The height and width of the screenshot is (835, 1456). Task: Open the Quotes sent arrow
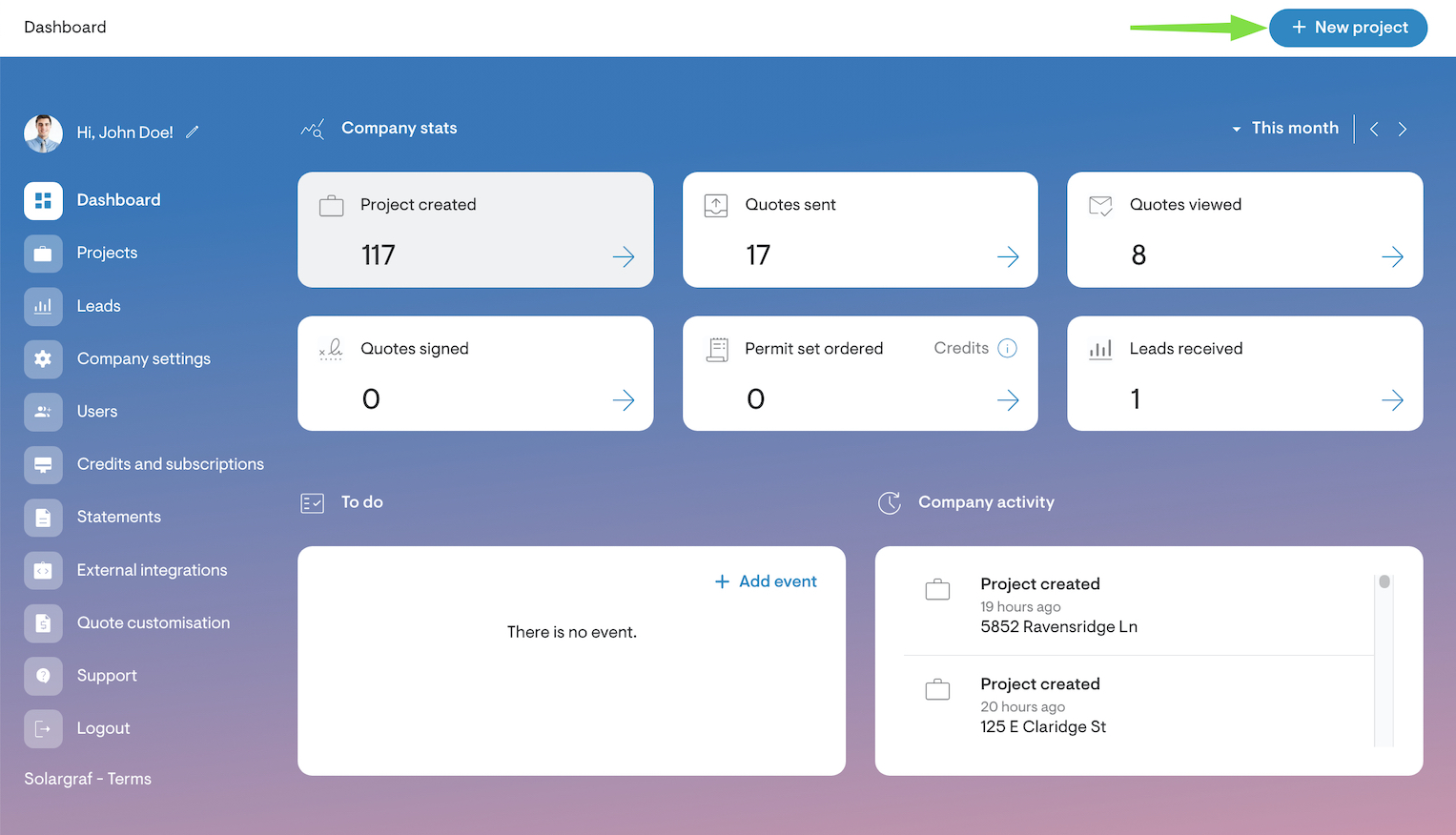[x=1008, y=256]
